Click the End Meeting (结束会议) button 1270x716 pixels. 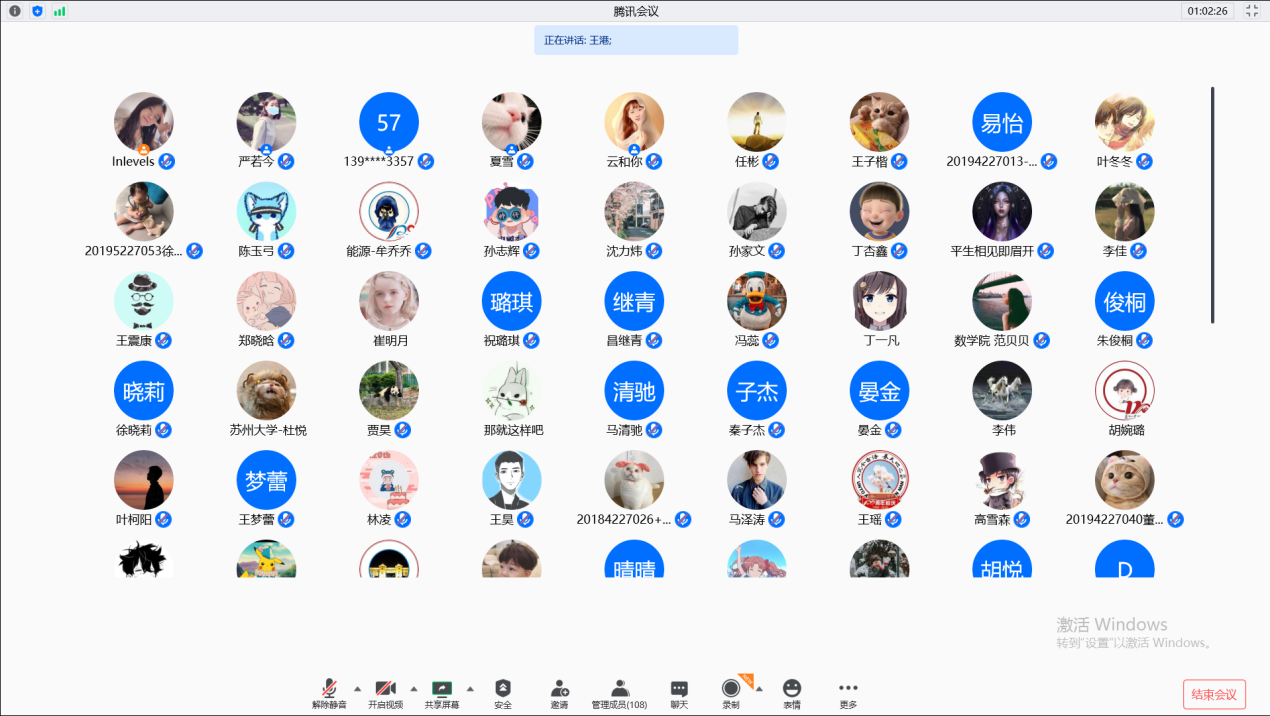pyautogui.click(x=1214, y=694)
